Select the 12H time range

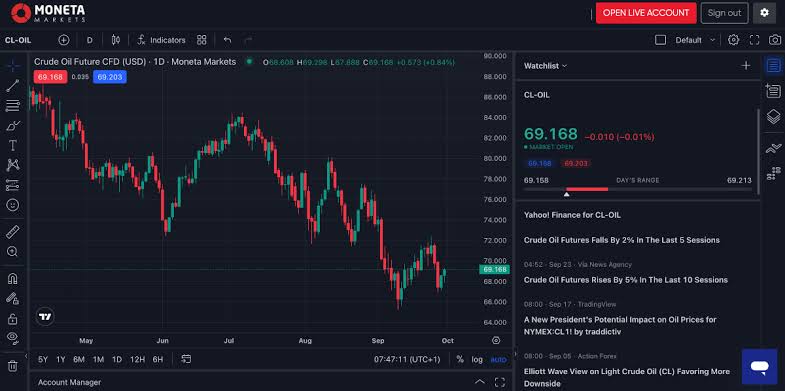coord(137,359)
